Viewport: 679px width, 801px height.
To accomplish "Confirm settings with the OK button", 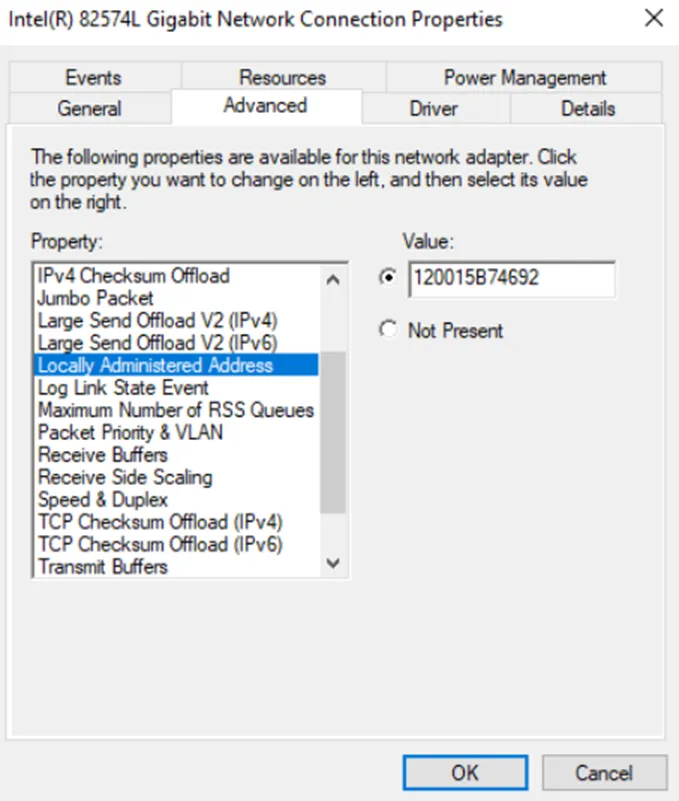I will [464, 771].
